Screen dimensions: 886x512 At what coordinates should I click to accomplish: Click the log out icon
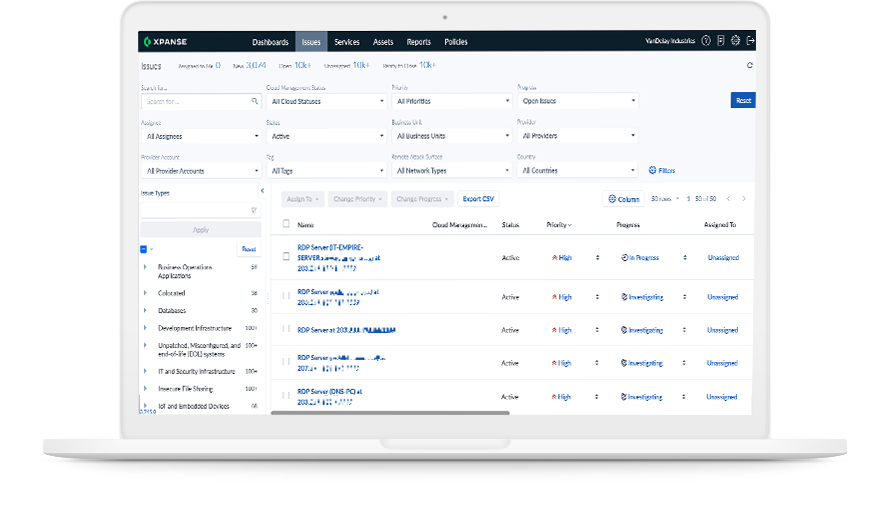point(751,41)
